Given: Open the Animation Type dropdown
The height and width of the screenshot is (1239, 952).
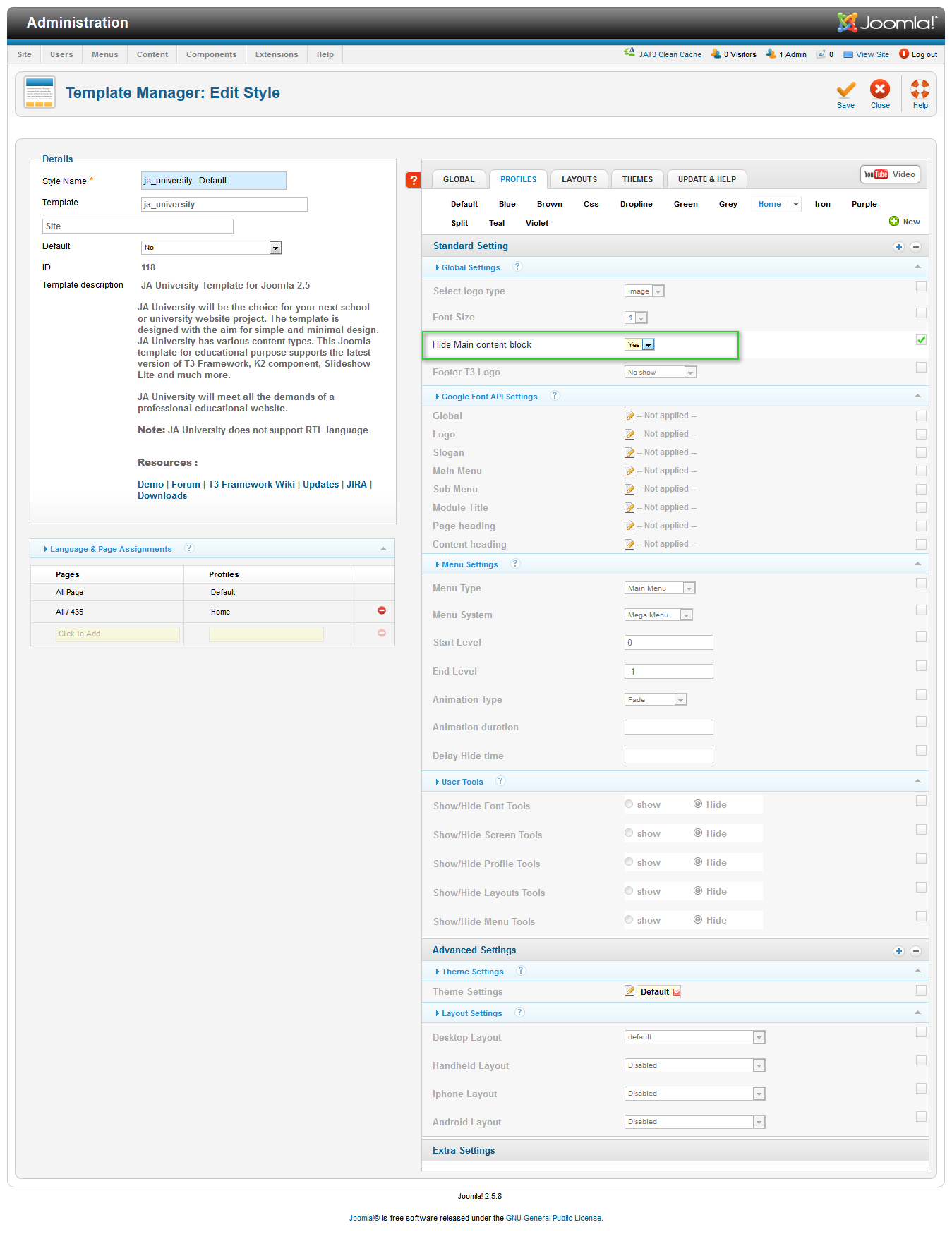Looking at the screenshot, I should pos(656,699).
